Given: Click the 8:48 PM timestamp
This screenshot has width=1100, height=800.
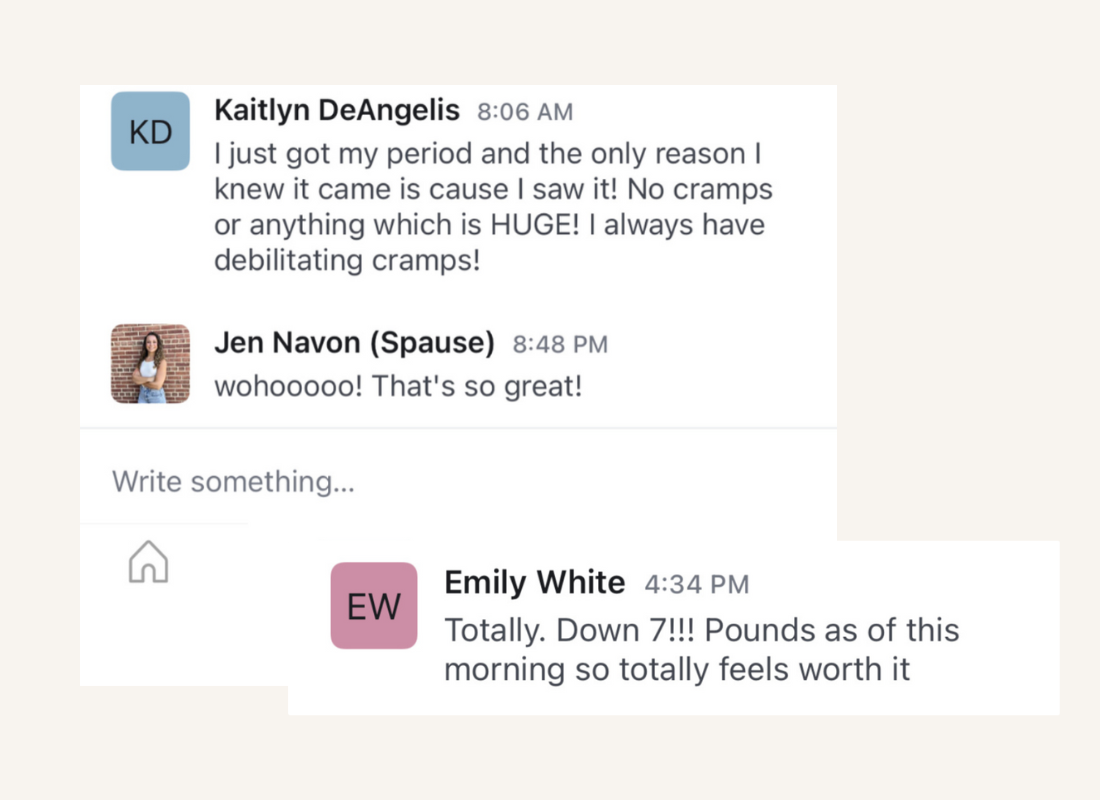Looking at the screenshot, I should (x=560, y=344).
